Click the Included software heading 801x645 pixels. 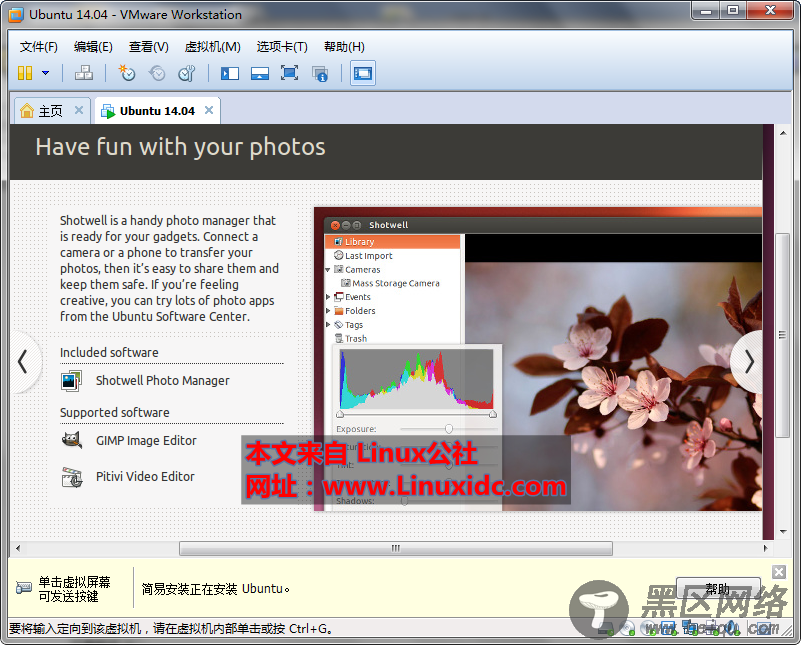[x=109, y=352]
